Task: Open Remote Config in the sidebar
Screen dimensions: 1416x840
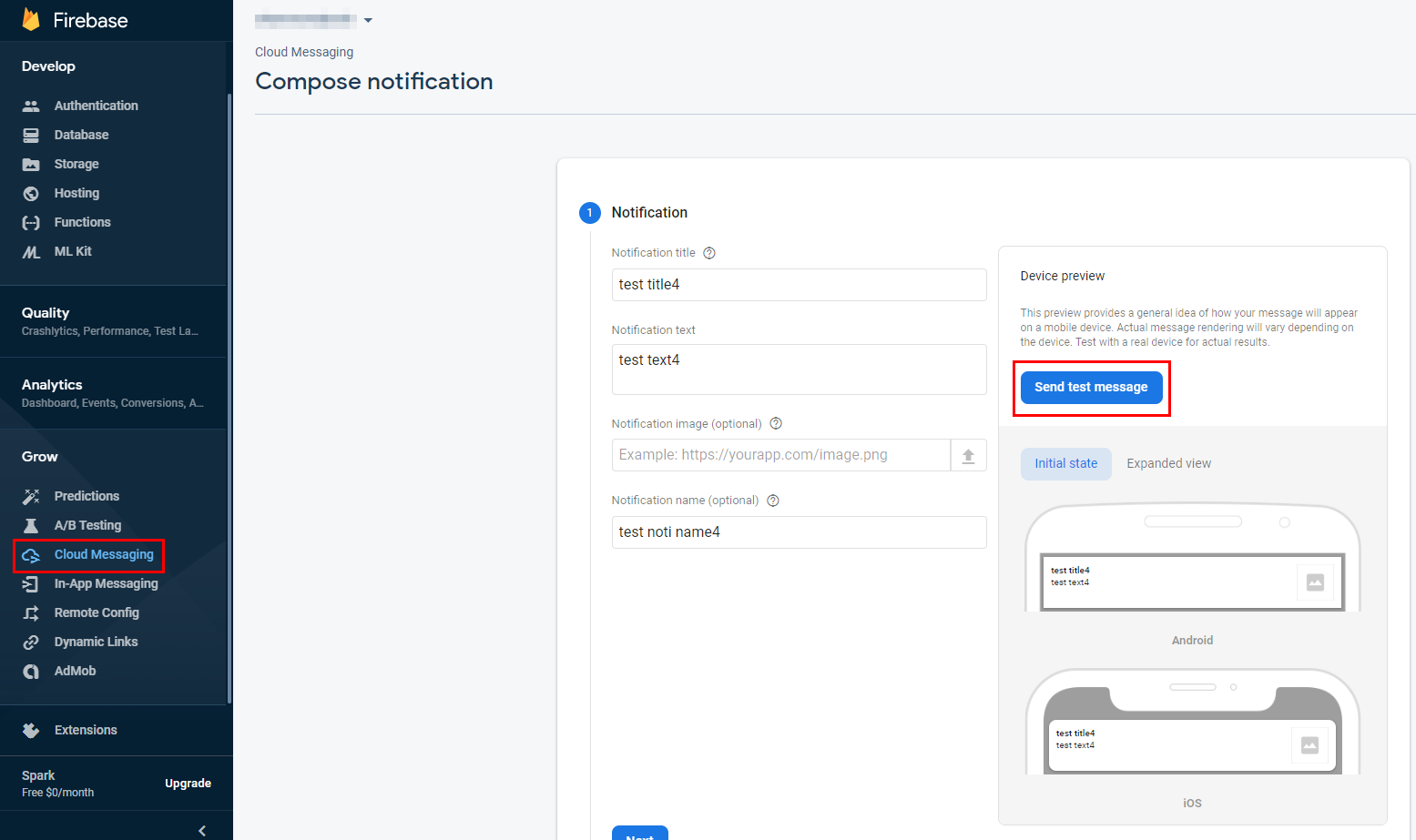Action: 97,612
